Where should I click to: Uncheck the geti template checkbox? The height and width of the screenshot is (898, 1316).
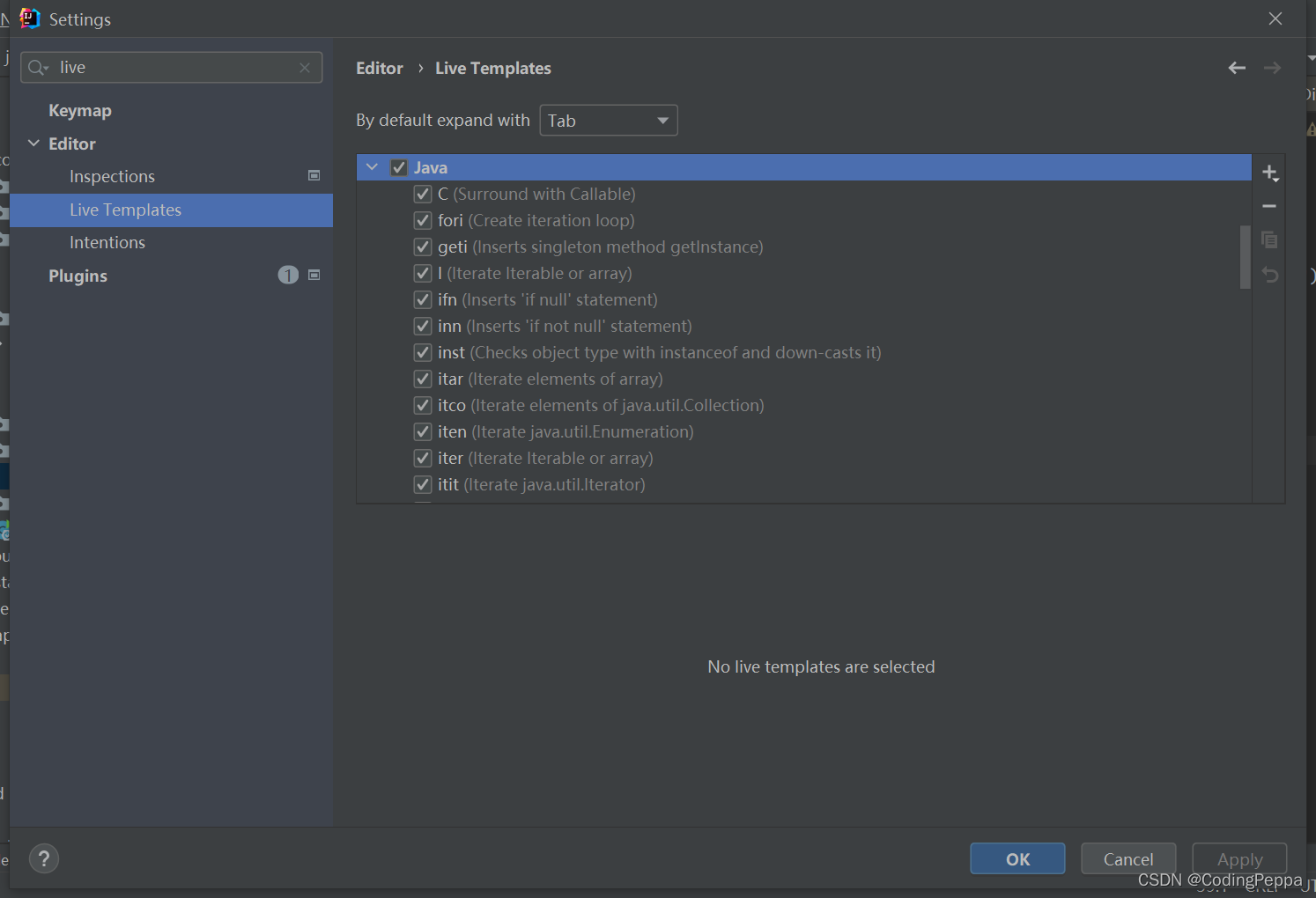[x=423, y=247]
